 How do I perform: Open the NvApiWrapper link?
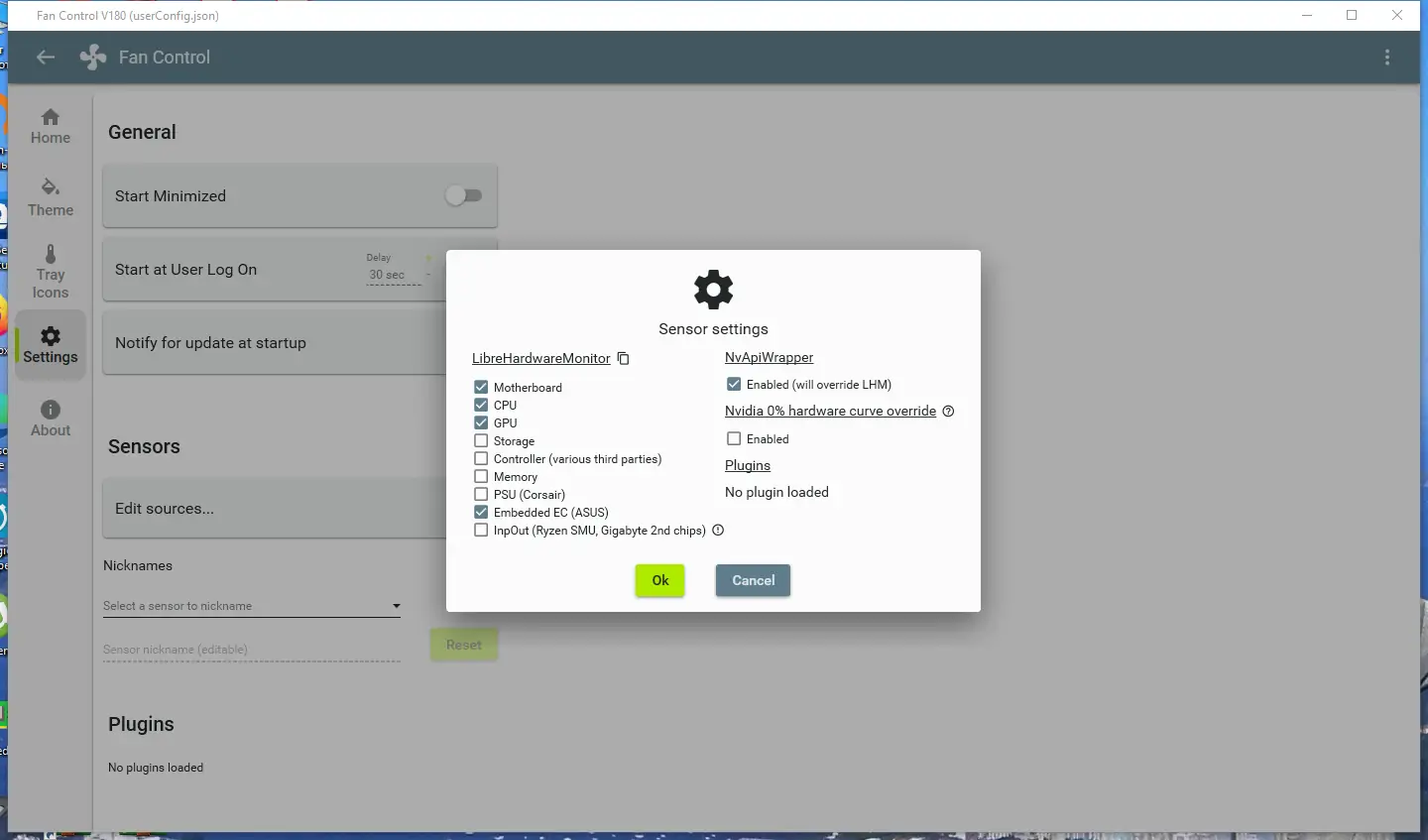pos(769,357)
